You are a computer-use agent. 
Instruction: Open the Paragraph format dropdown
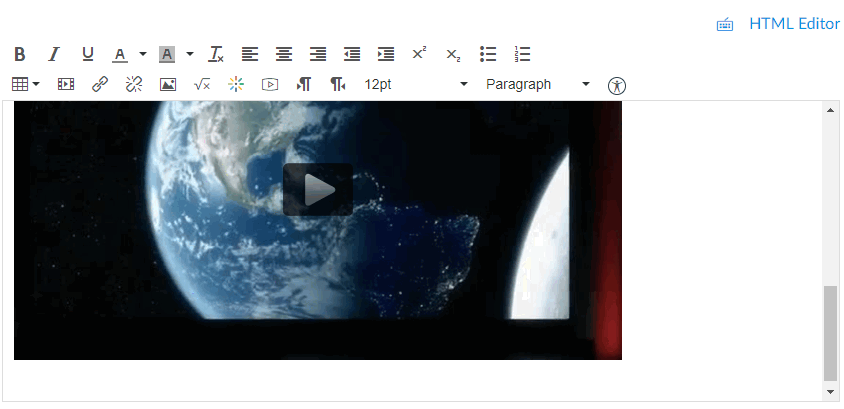[538, 84]
